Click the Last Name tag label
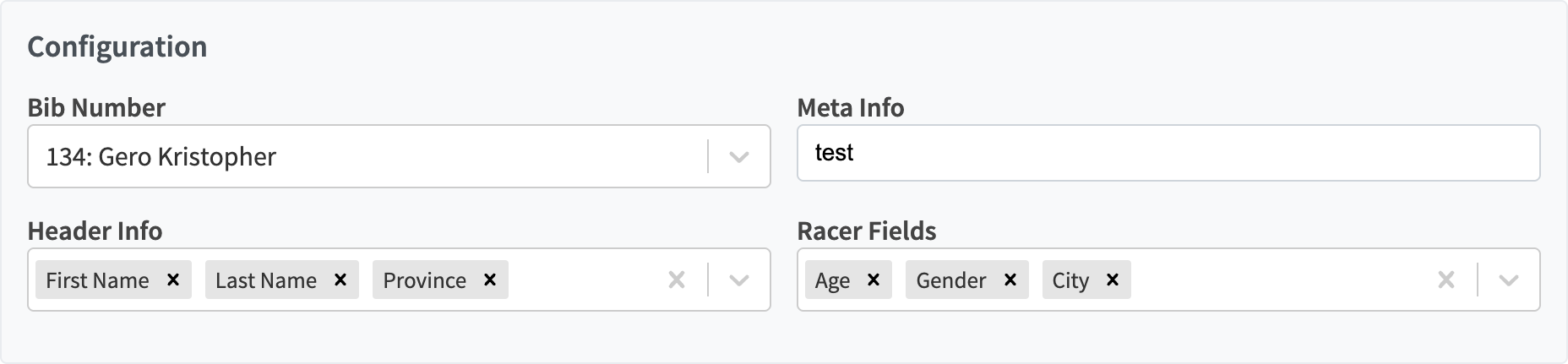Image resolution: width=1568 pixels, height=364 pixels. click(266, 280)
